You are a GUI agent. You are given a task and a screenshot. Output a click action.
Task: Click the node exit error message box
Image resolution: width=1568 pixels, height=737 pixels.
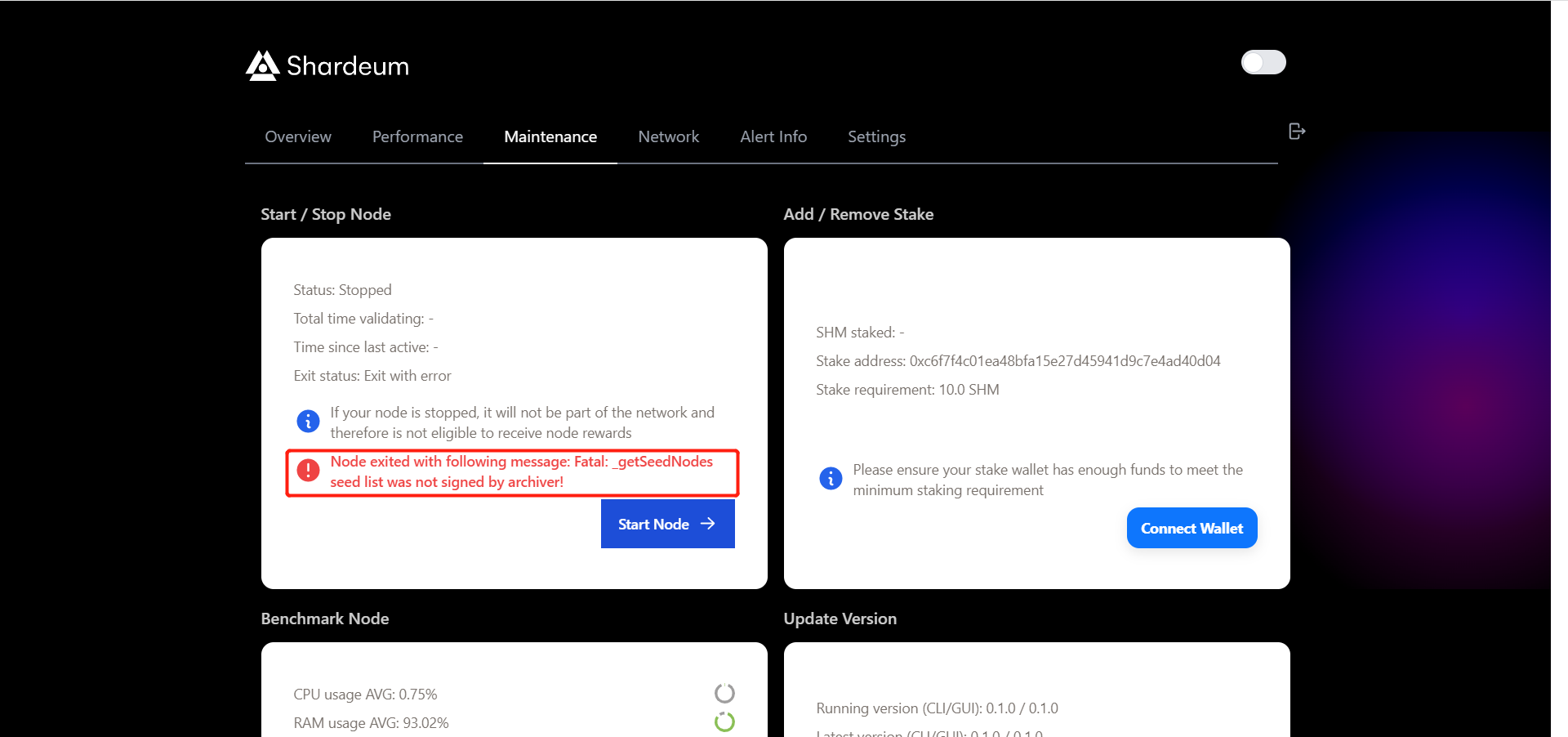coord(512,472)
